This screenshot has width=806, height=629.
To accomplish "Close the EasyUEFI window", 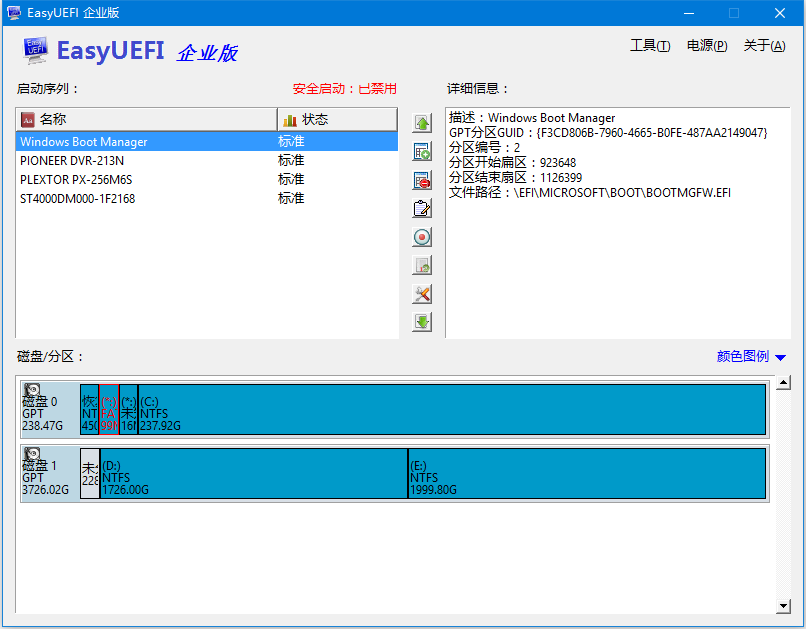I will tap(780, 13).
